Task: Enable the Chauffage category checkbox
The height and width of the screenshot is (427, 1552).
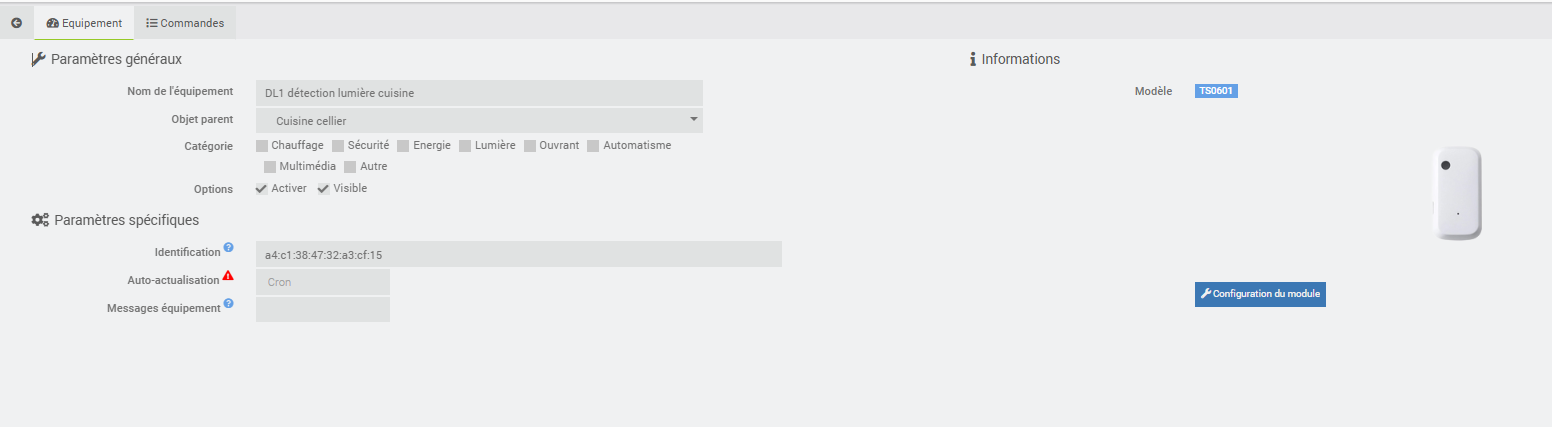Action: 262,146
